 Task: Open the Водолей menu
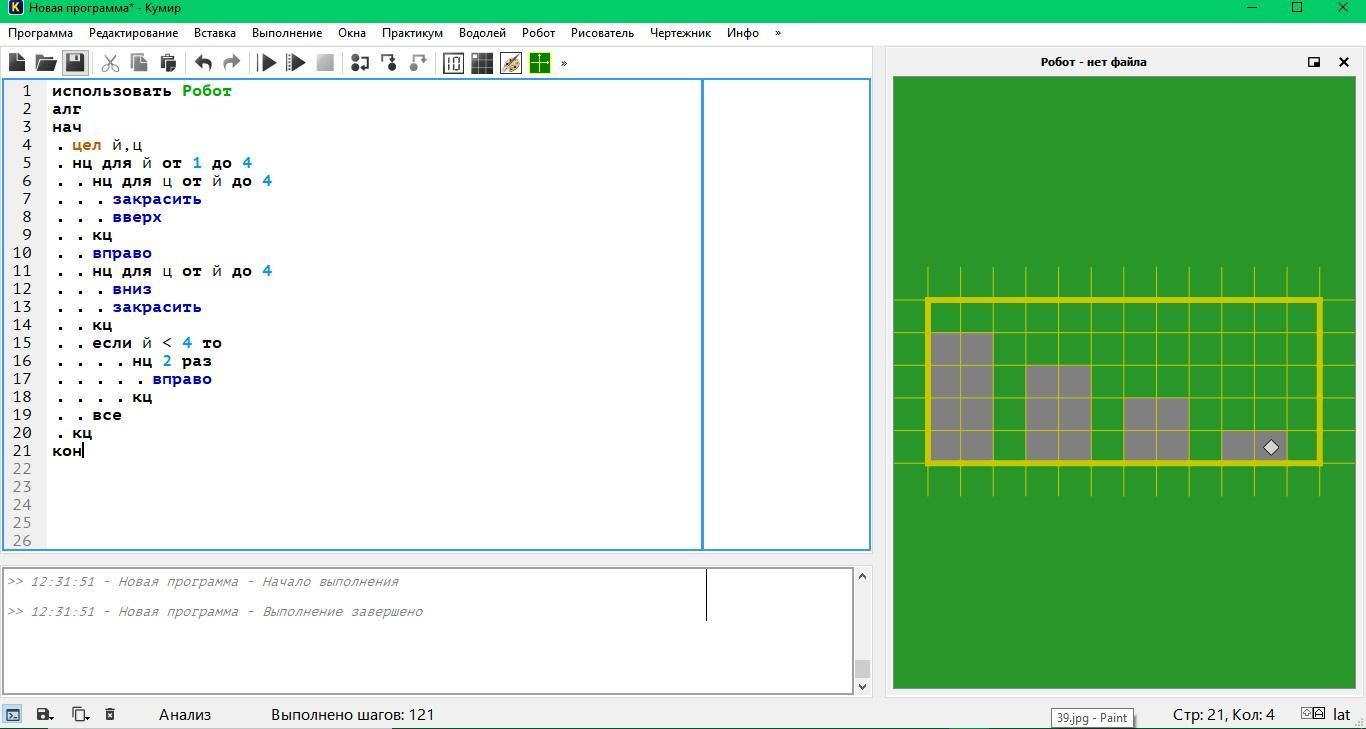pyautogui.click(x=482, y=33)
